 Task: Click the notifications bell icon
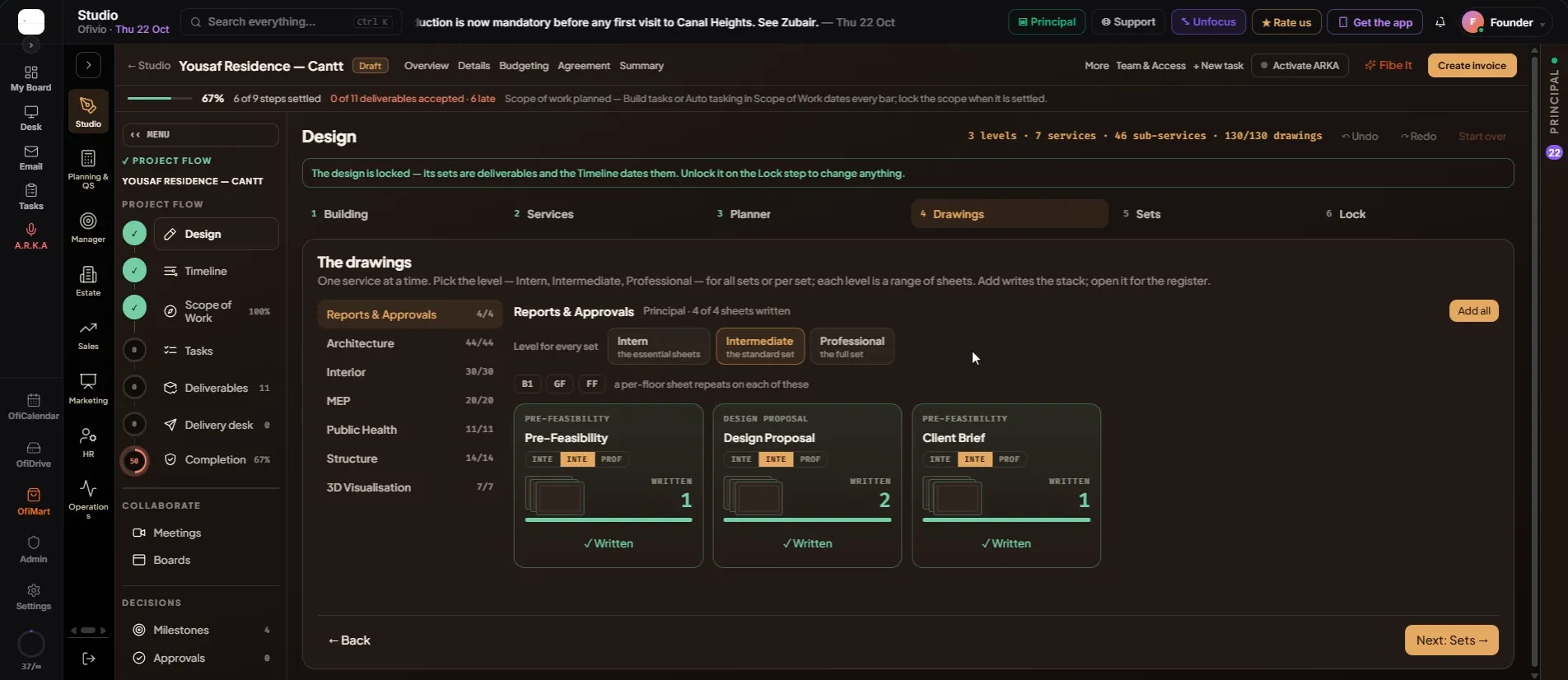[x=1440, y=22]
